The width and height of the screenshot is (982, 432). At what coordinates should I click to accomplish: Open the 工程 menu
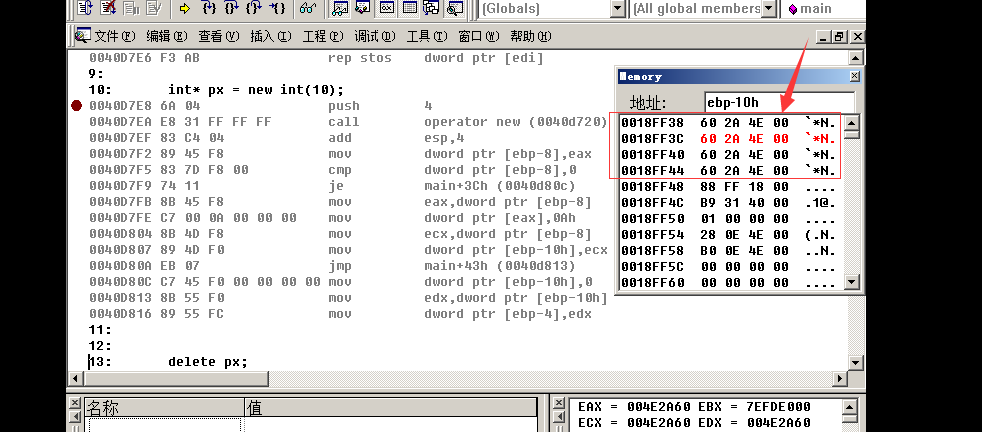(323, 36)
